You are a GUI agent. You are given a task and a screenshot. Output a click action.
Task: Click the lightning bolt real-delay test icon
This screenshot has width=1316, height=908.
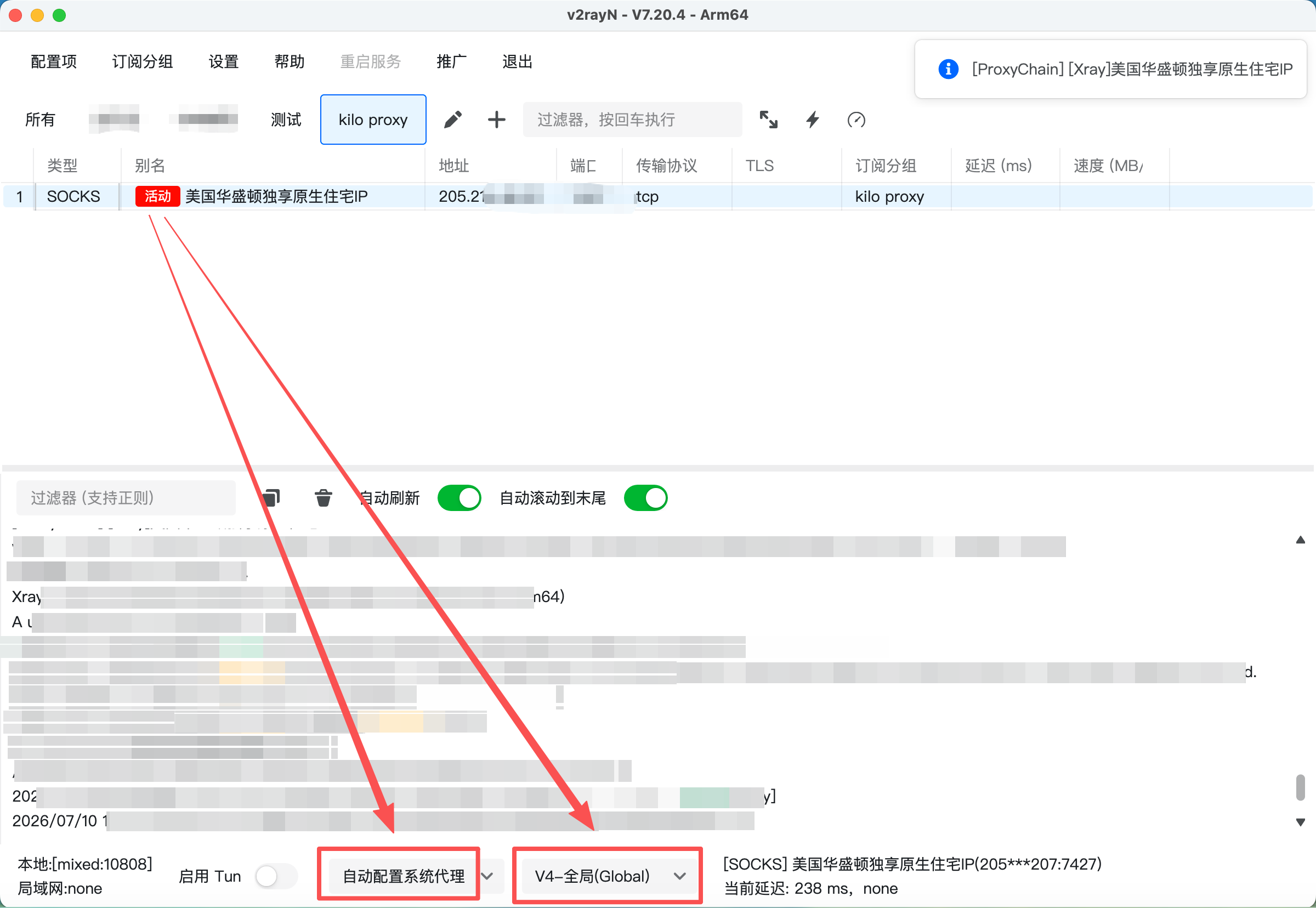point(813,120)
